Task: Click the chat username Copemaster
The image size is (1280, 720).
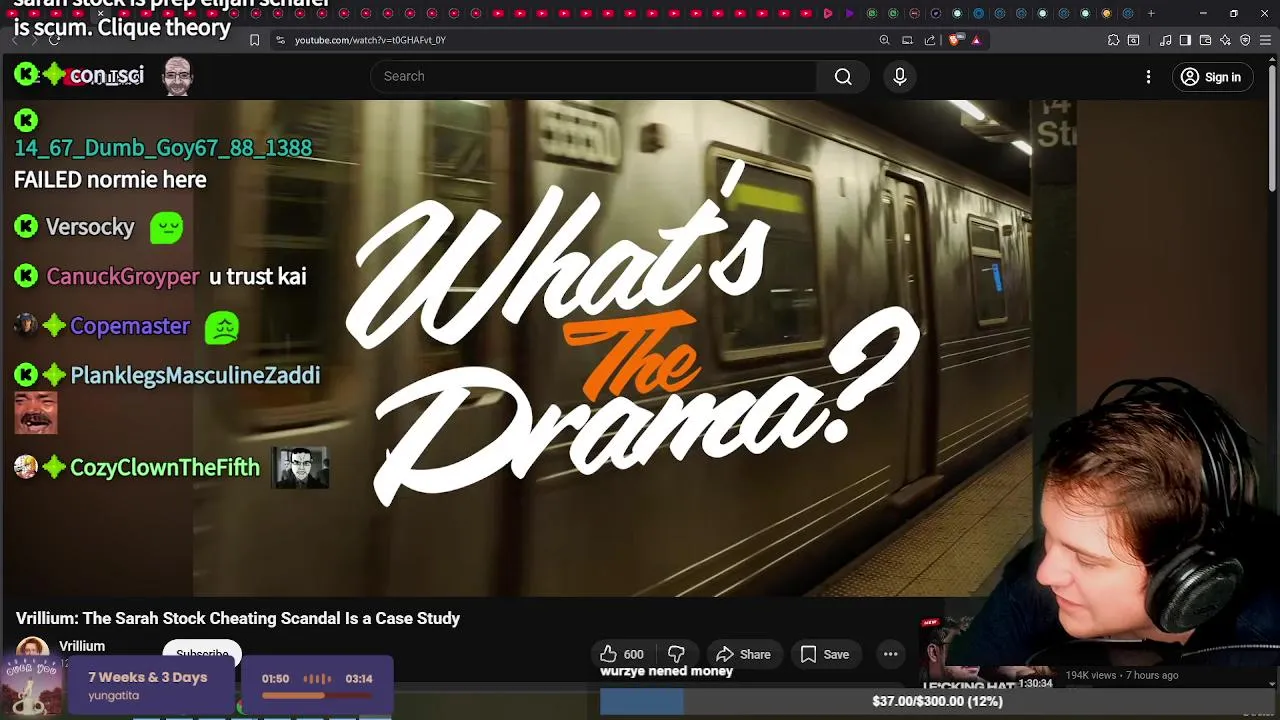Action: (x=130, y=326)
